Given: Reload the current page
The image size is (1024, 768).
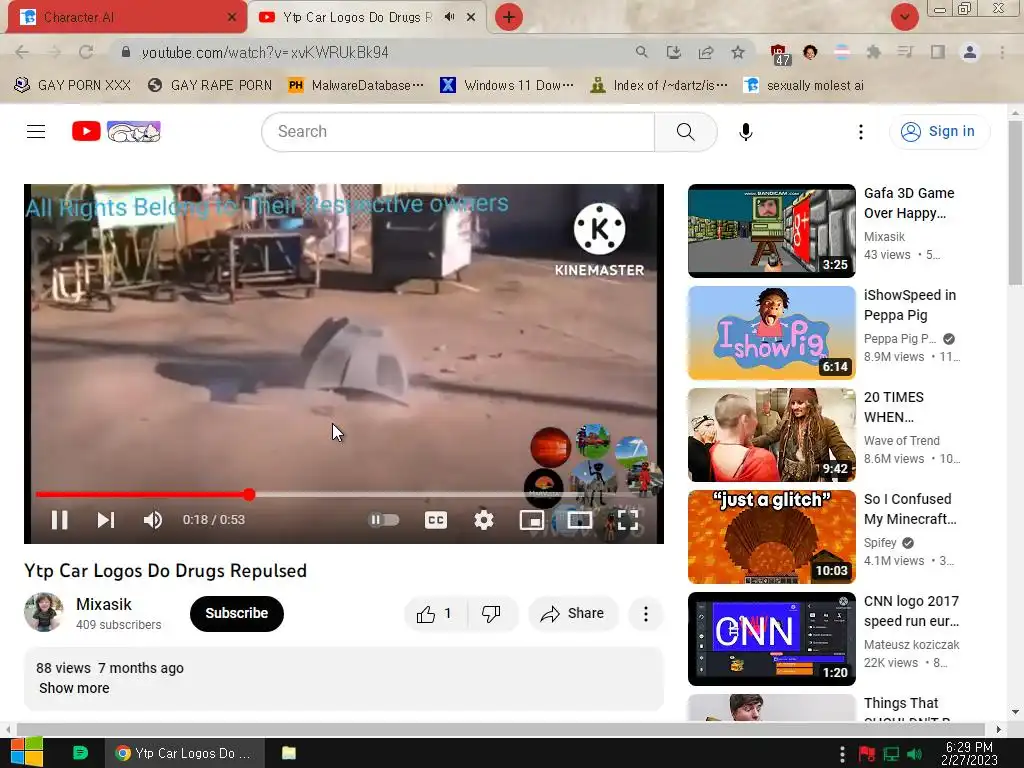Looking at the screenshot, I should (86, 52).
